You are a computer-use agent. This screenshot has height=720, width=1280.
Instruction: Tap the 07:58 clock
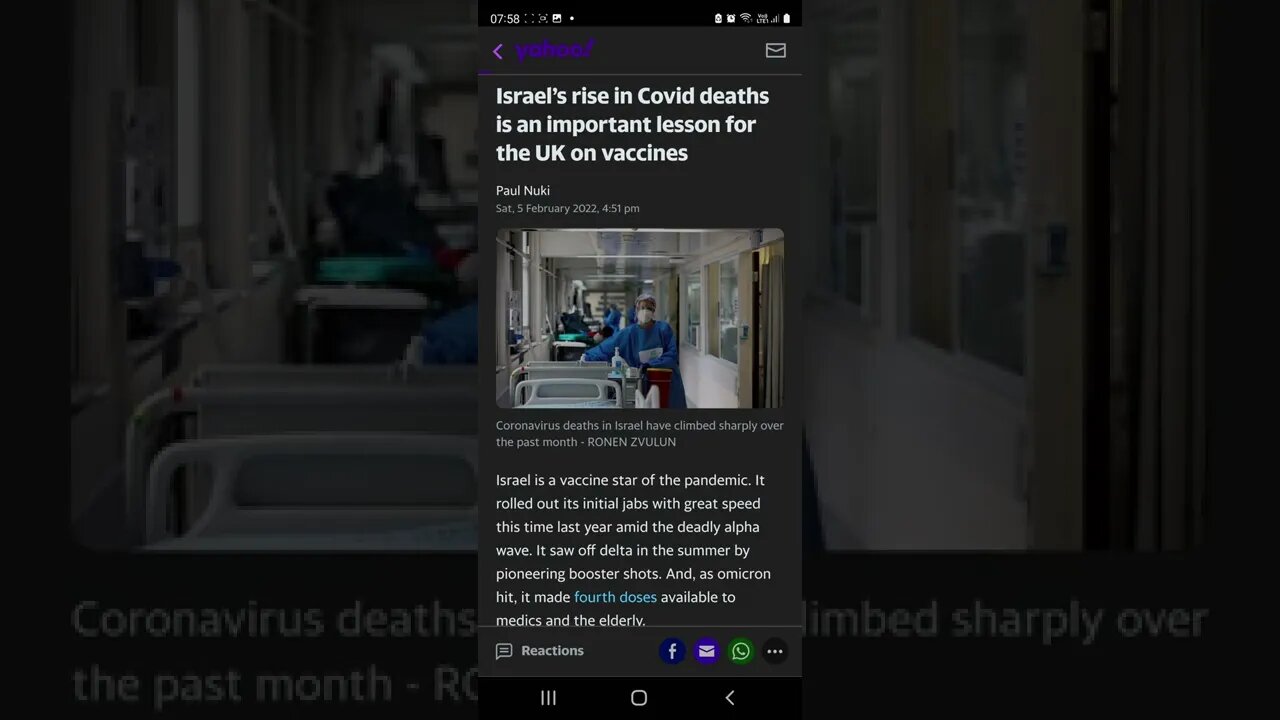(x=505, y=19)
